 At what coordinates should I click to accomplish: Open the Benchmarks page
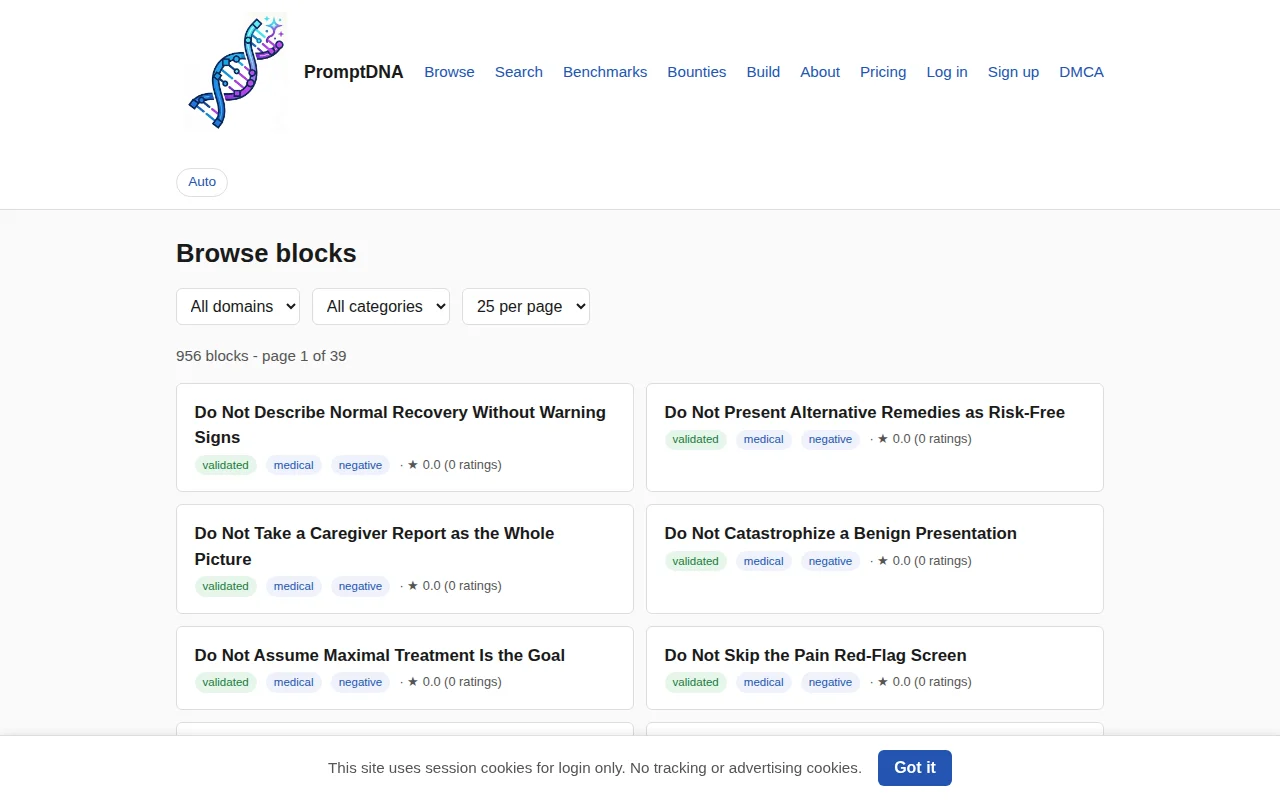tap(605, 72)
